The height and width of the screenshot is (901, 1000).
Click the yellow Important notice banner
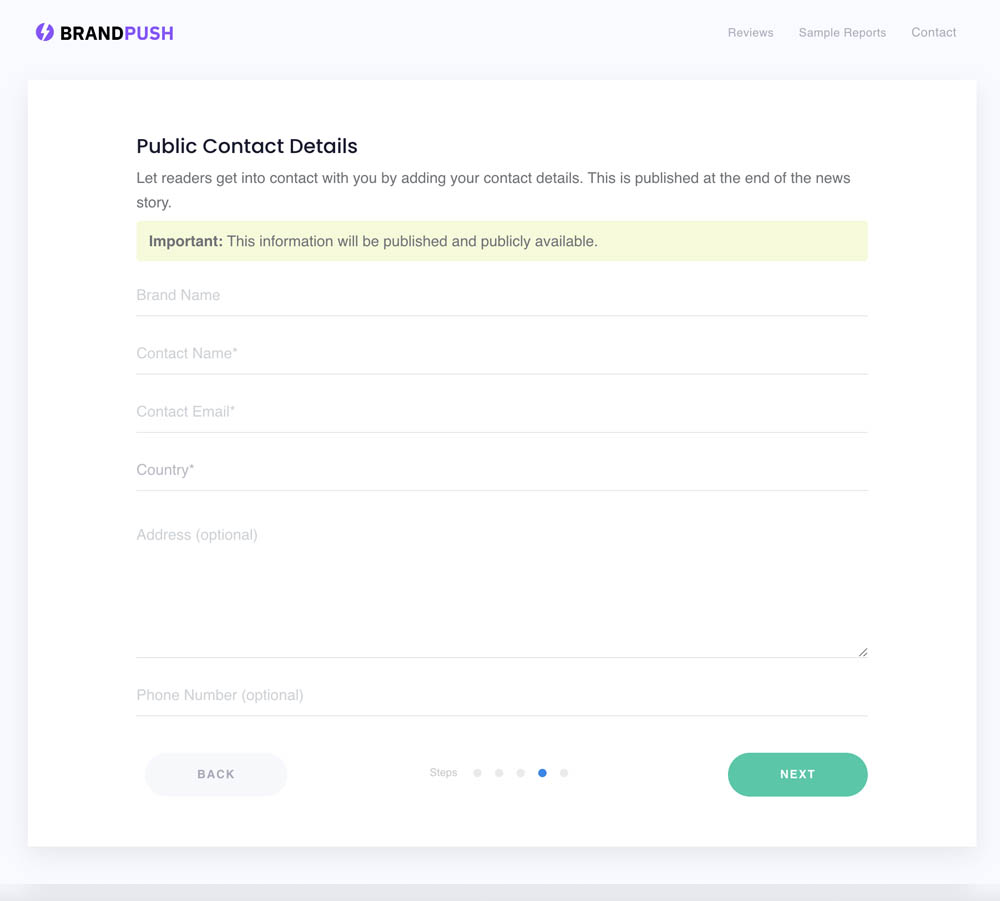(500, 241)
